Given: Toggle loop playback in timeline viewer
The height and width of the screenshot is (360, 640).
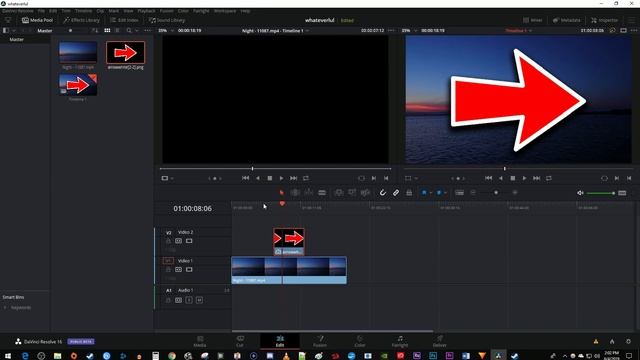Looking at the screenshot, I should 549,178.
